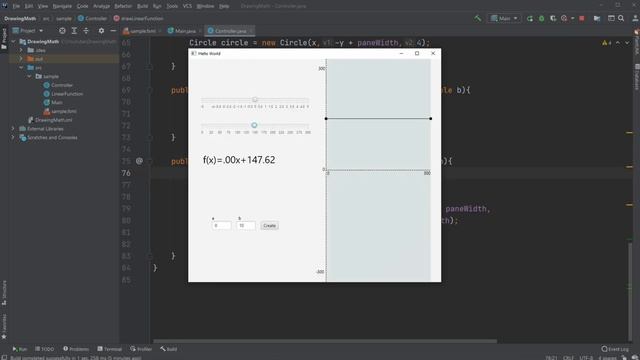Screen dimensions: 640x360
Task: Click the user account icon at top right
Action: pyautogui.click(x=636, y=18)
